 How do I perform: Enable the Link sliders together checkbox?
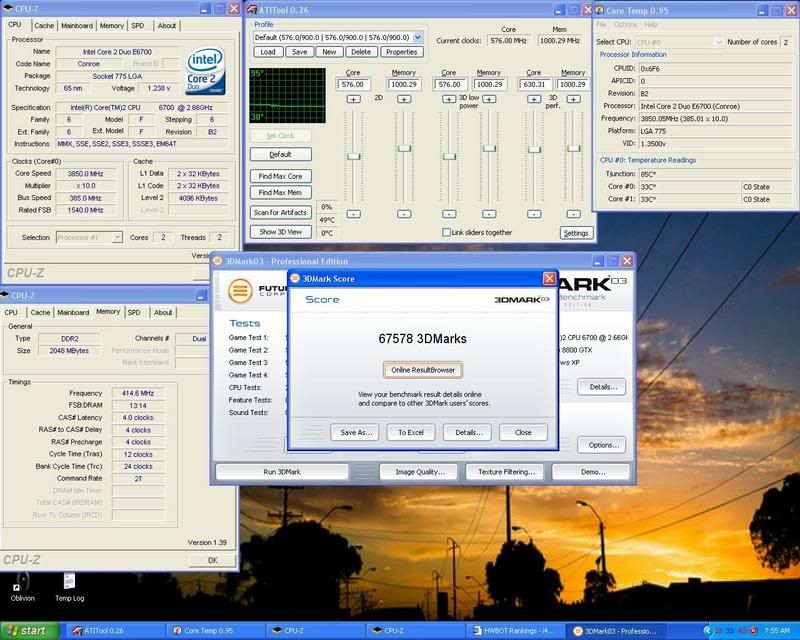tap(446, 232)
